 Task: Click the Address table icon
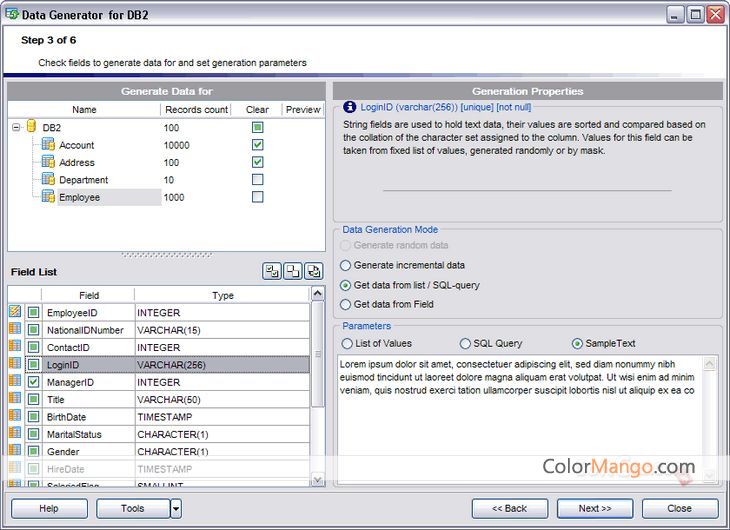point(48,162)
